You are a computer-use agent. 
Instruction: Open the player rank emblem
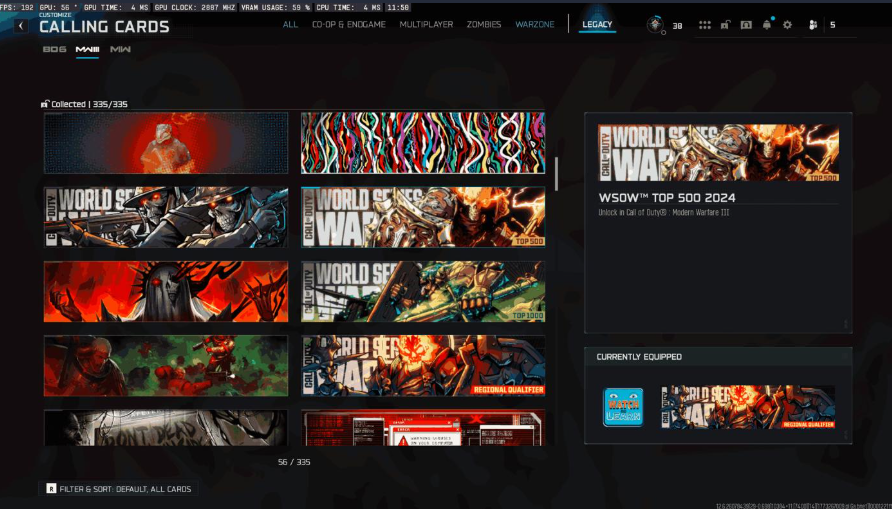(x=655, y=25)
